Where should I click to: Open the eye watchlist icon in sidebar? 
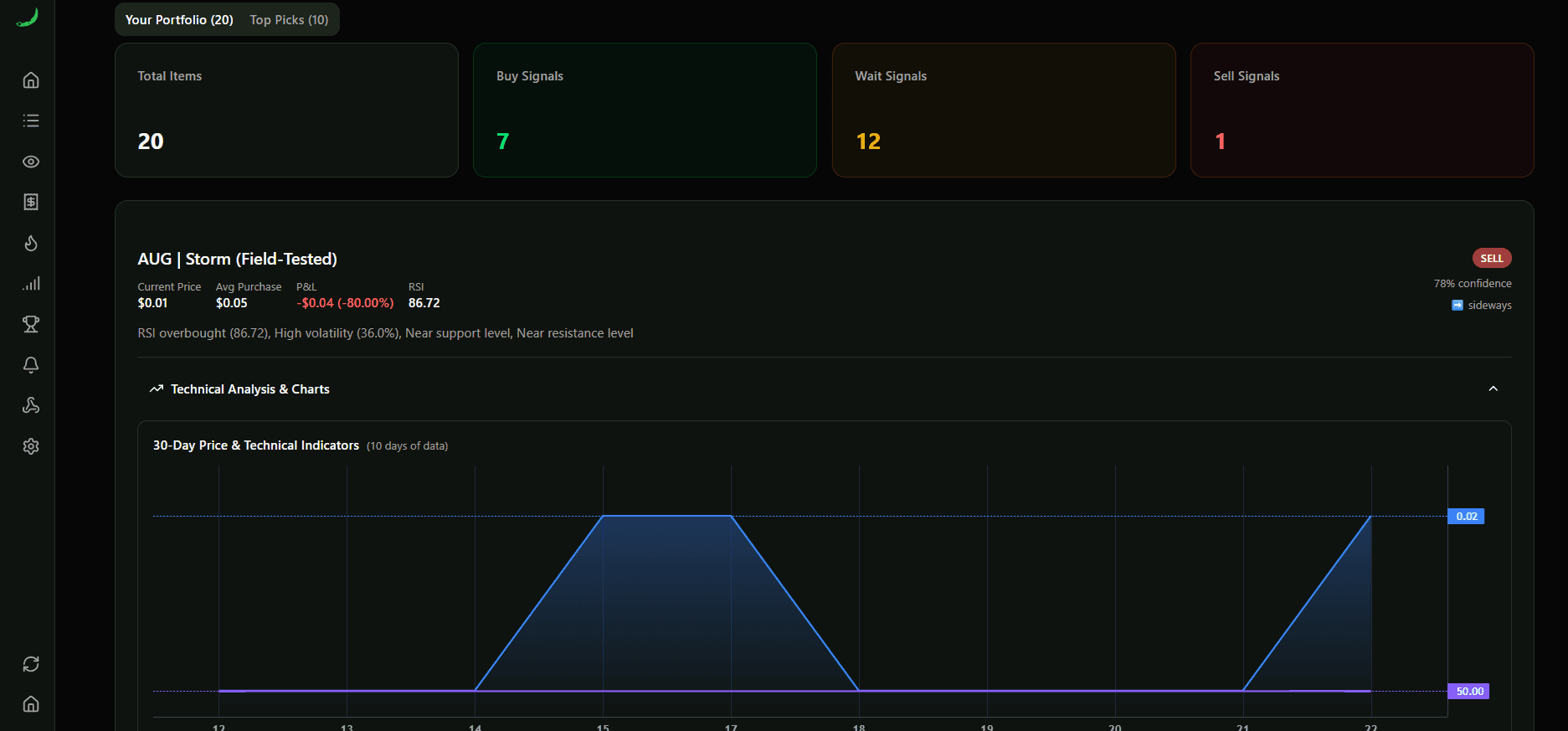(x=31, y=162)
